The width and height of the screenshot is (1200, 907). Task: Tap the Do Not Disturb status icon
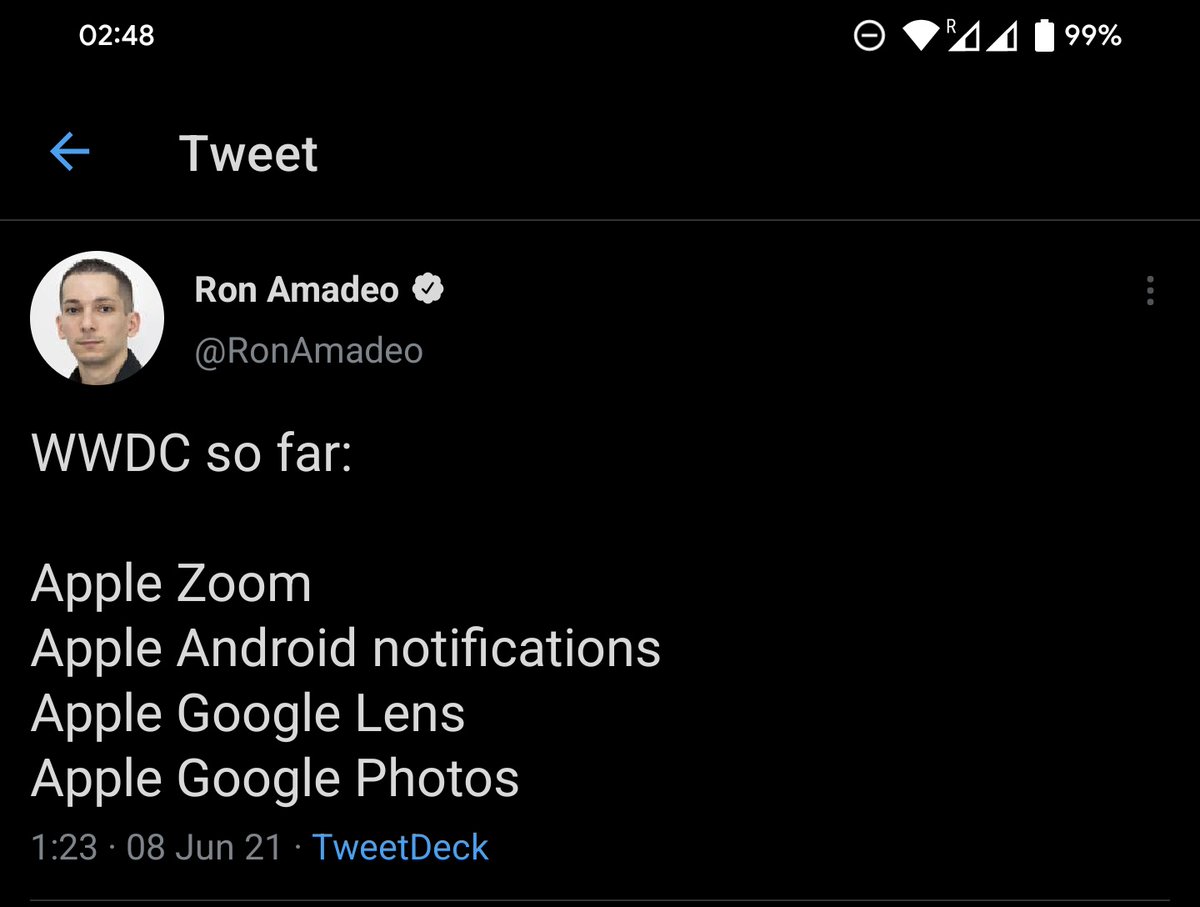tap(869, 37)
